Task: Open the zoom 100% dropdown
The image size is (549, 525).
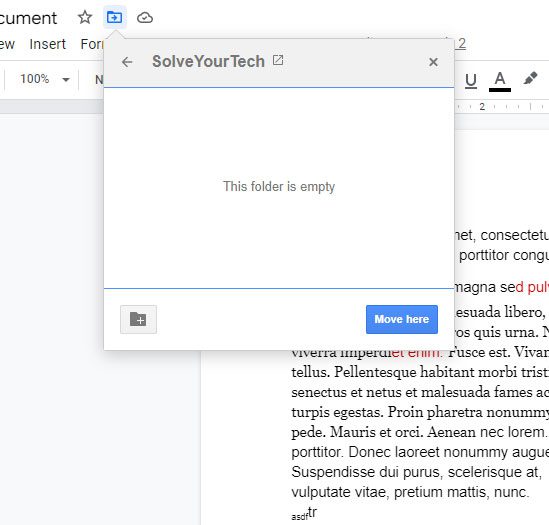Action: coord(44,79)
